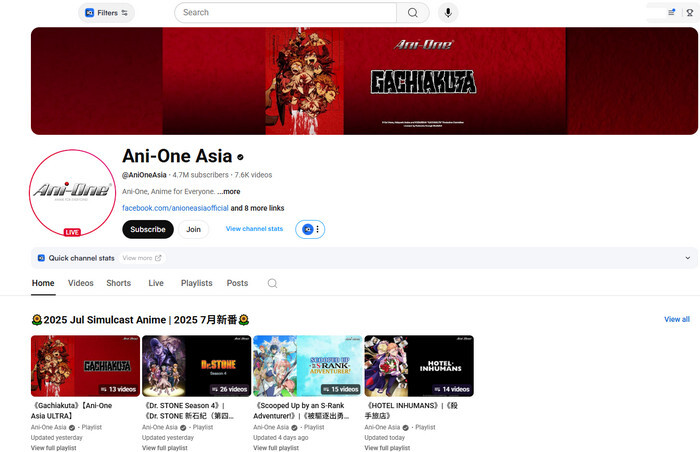This screenshot has width=700, height=452.
Task: Show 'and 8 more links'
Action: click(x=257, y=208)
